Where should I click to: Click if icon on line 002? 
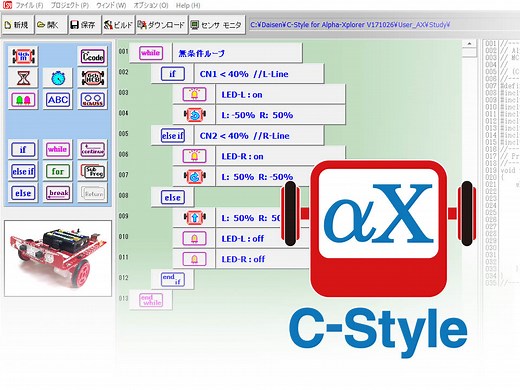173,74
